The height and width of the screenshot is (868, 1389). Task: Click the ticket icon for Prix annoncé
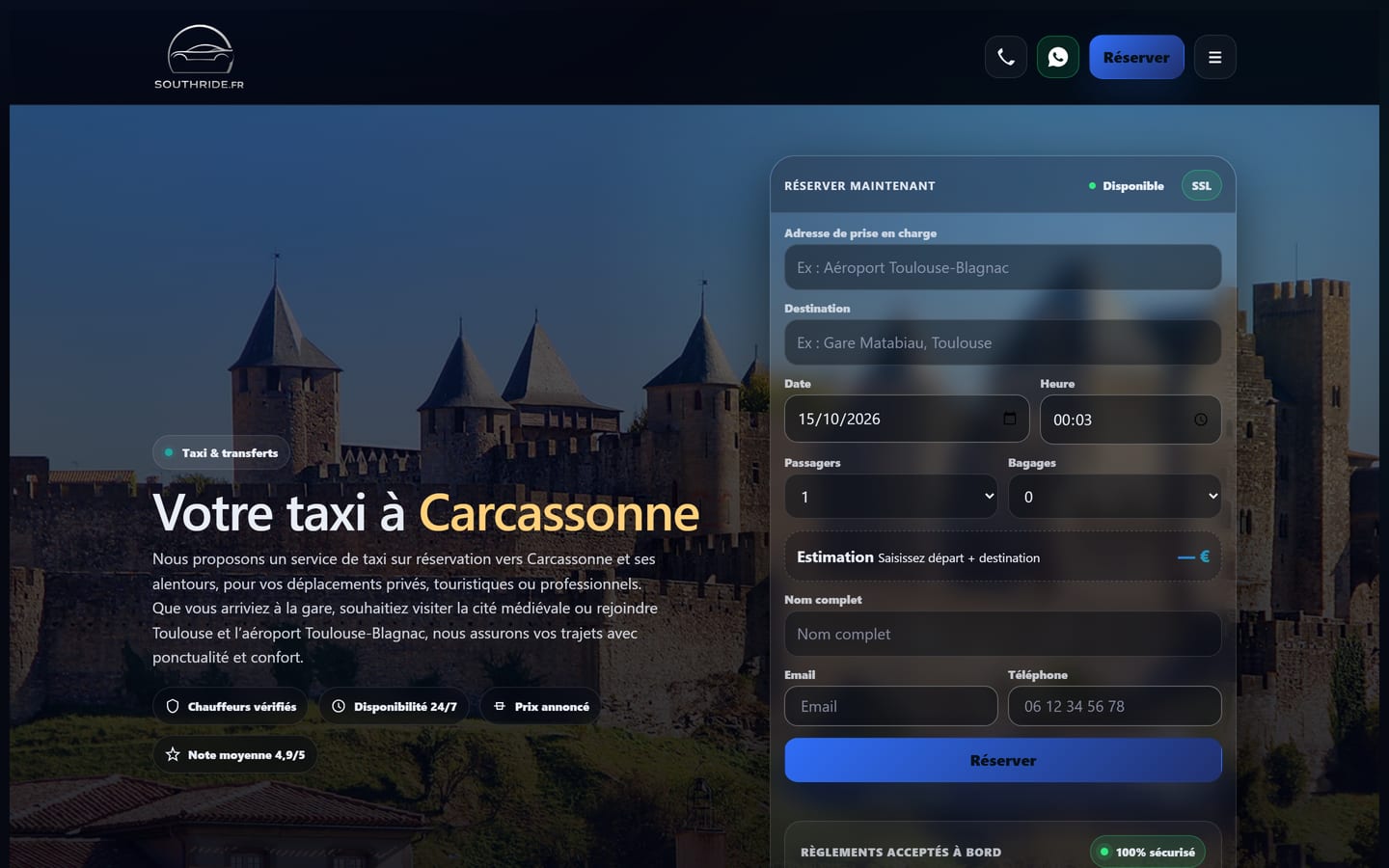click(x=500, y=706)
